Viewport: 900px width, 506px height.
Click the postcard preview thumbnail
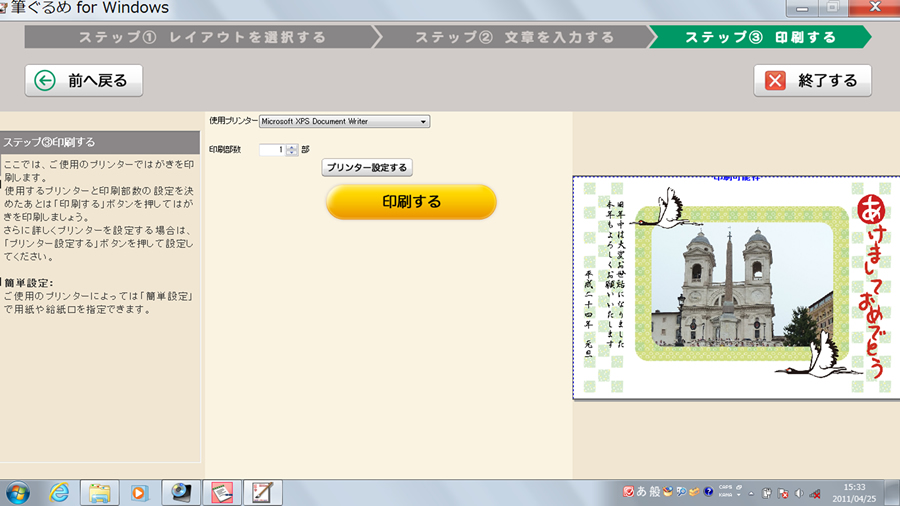coord(732,288)
